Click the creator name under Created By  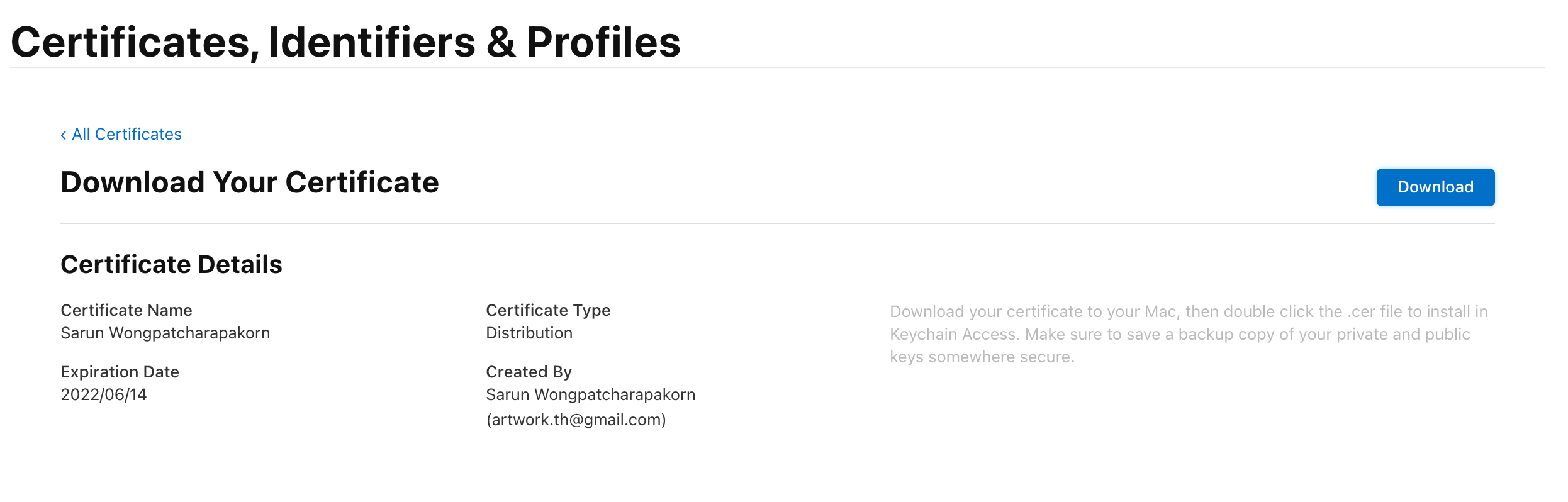click(x=590, y=395)
